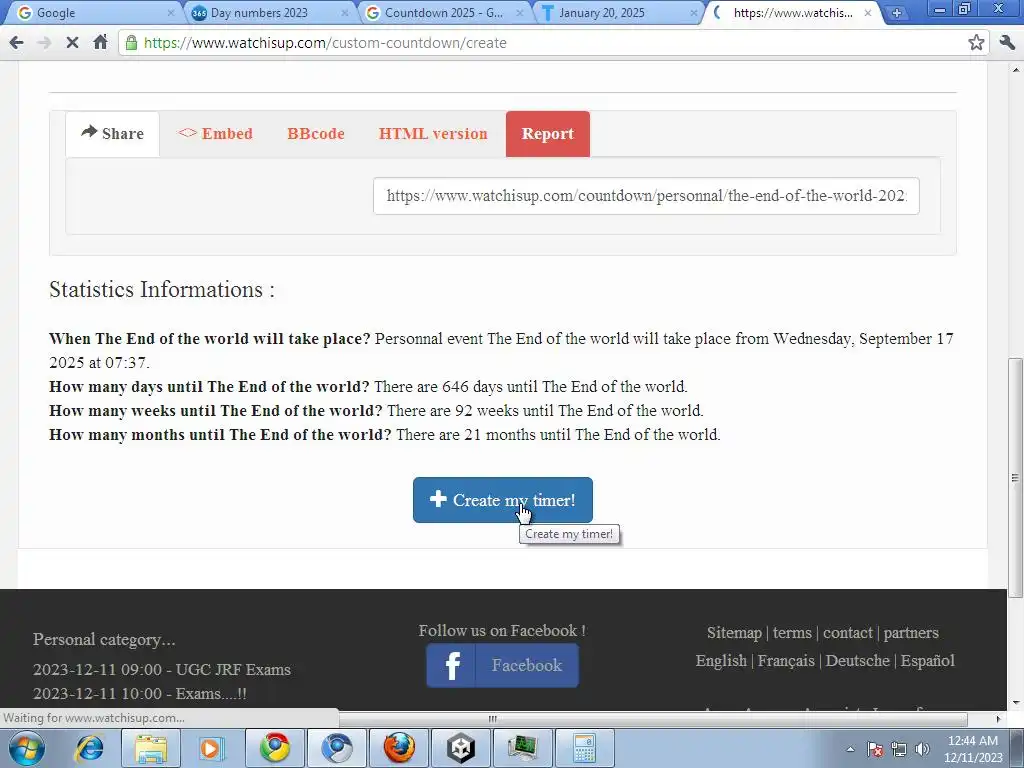Viewport: 1024px width, 768px height.
Task: Select the Share tab
Action: click(112, 134)
